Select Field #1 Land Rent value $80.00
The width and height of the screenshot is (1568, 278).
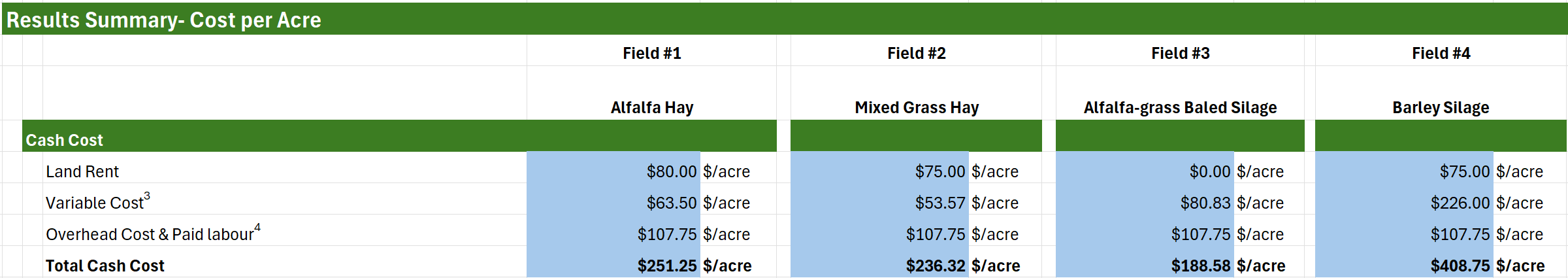coord(613,171)
